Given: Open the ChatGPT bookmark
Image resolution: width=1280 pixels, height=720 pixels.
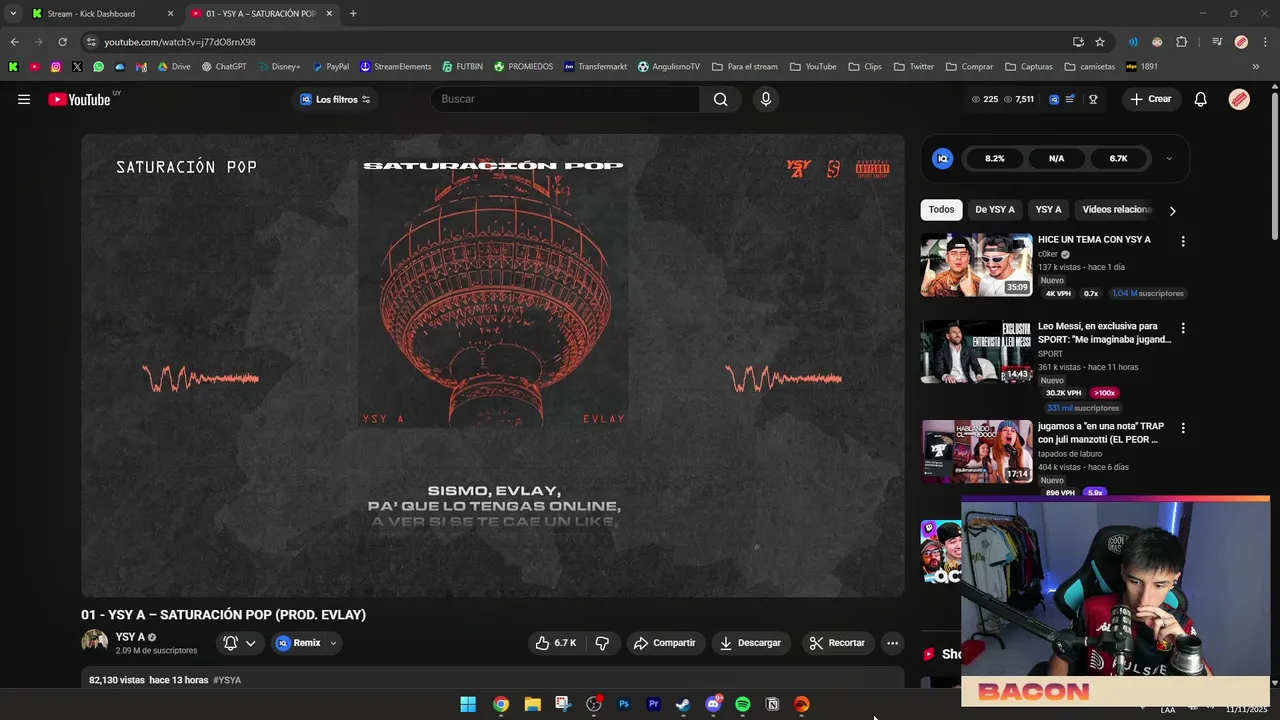Looking at the screenshot, I should click(x=223, y=67).
